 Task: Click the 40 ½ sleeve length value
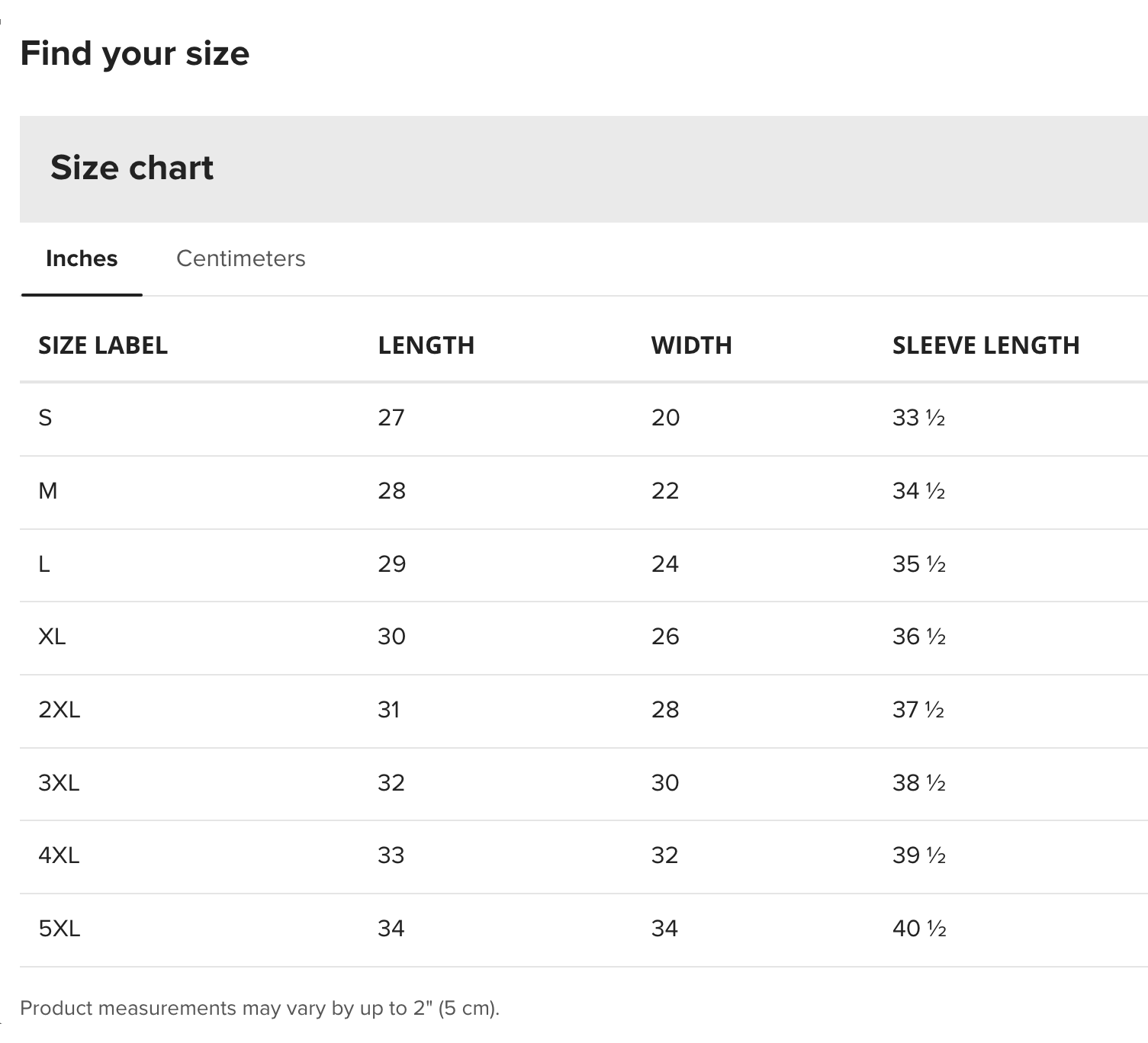918,929
